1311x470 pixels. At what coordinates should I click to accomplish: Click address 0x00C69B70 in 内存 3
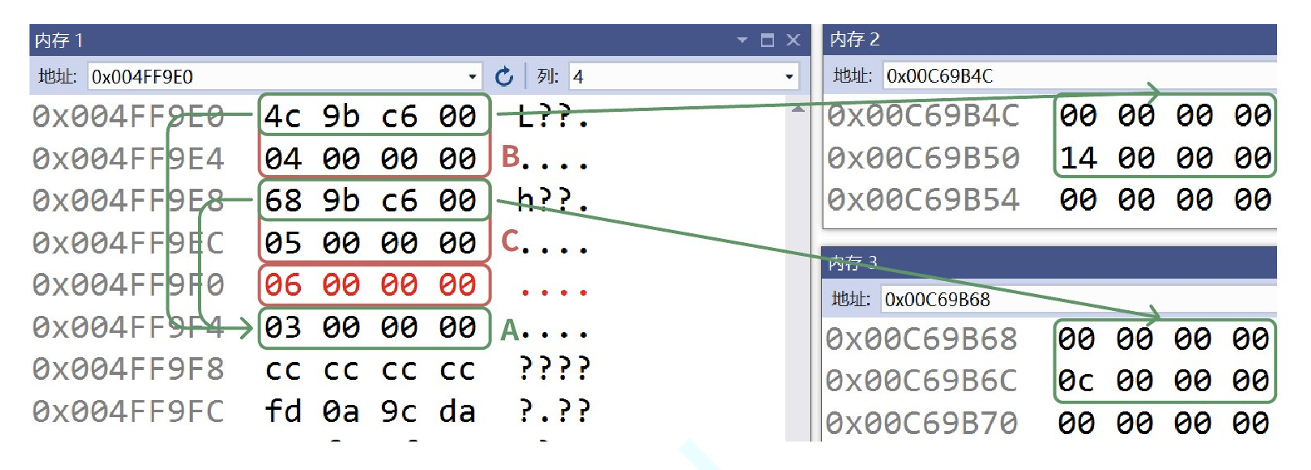tap(923, 423)
